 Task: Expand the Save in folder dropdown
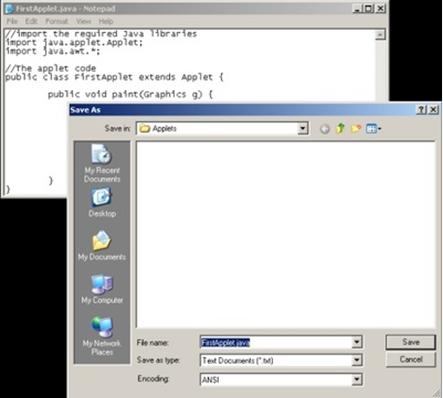coord(303,129)
